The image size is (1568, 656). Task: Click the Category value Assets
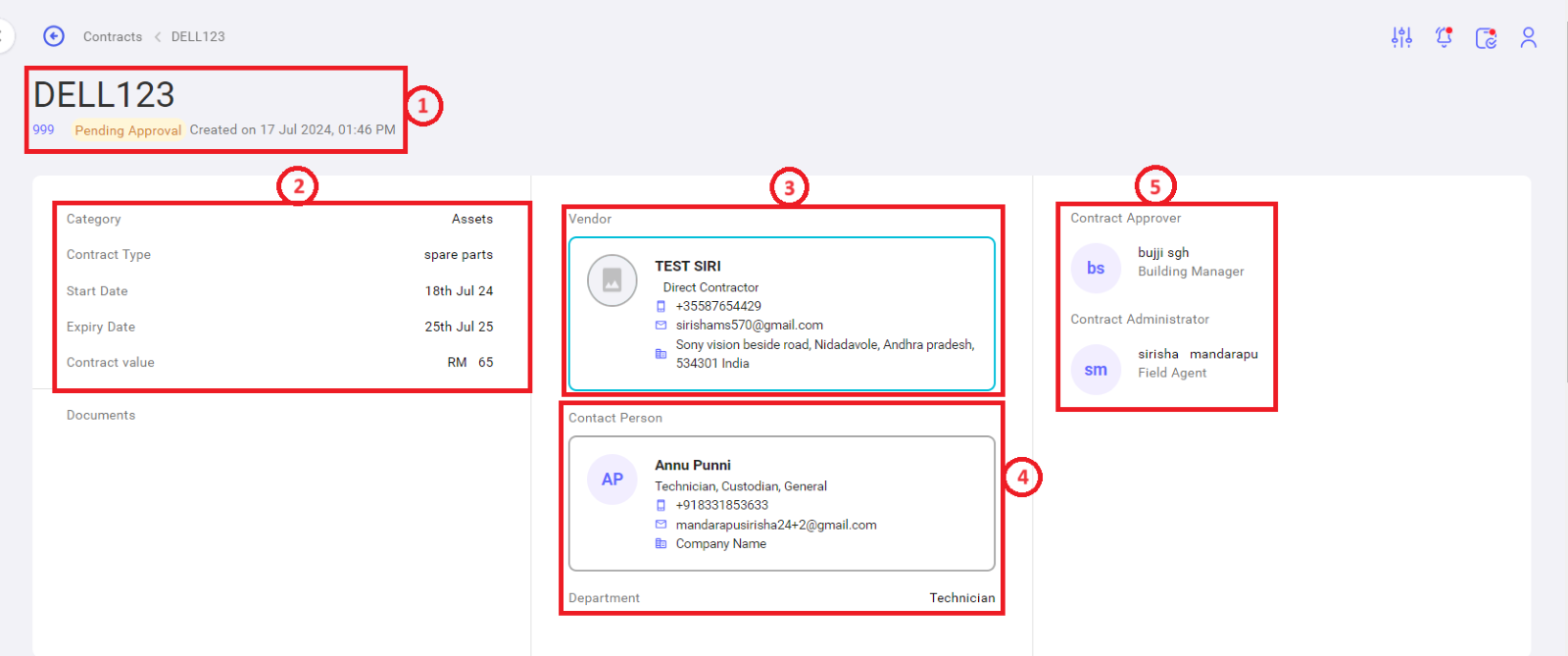(472, 219)
